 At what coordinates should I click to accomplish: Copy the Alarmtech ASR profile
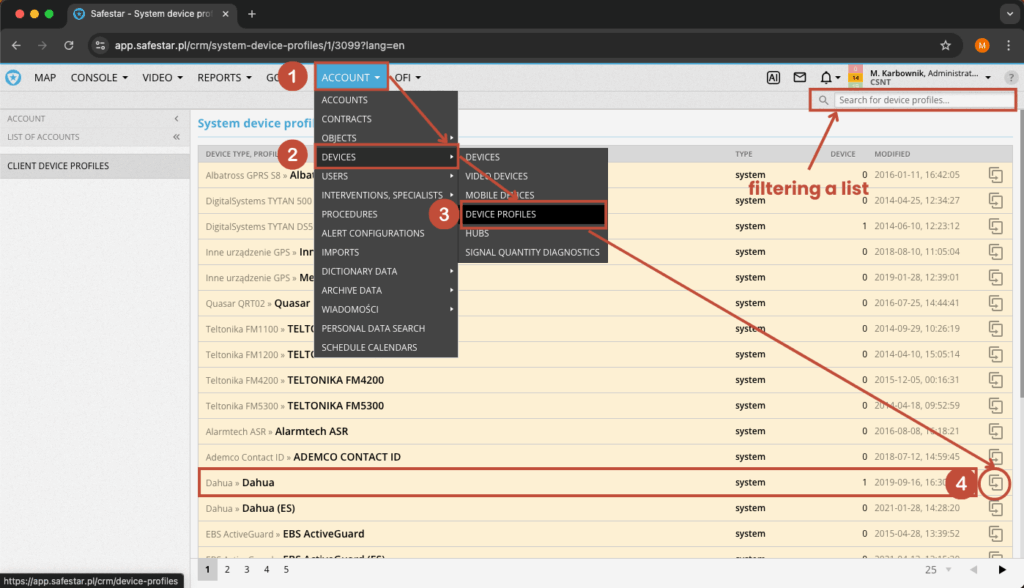pyautogui.click(x=995, y=431)
